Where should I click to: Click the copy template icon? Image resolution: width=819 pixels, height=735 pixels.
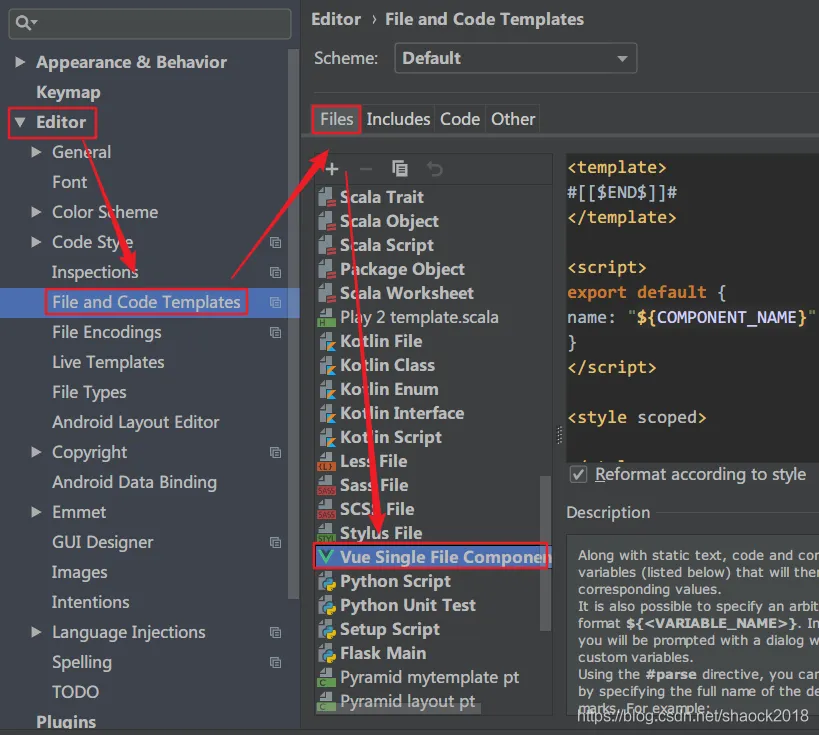pos(400,169)
